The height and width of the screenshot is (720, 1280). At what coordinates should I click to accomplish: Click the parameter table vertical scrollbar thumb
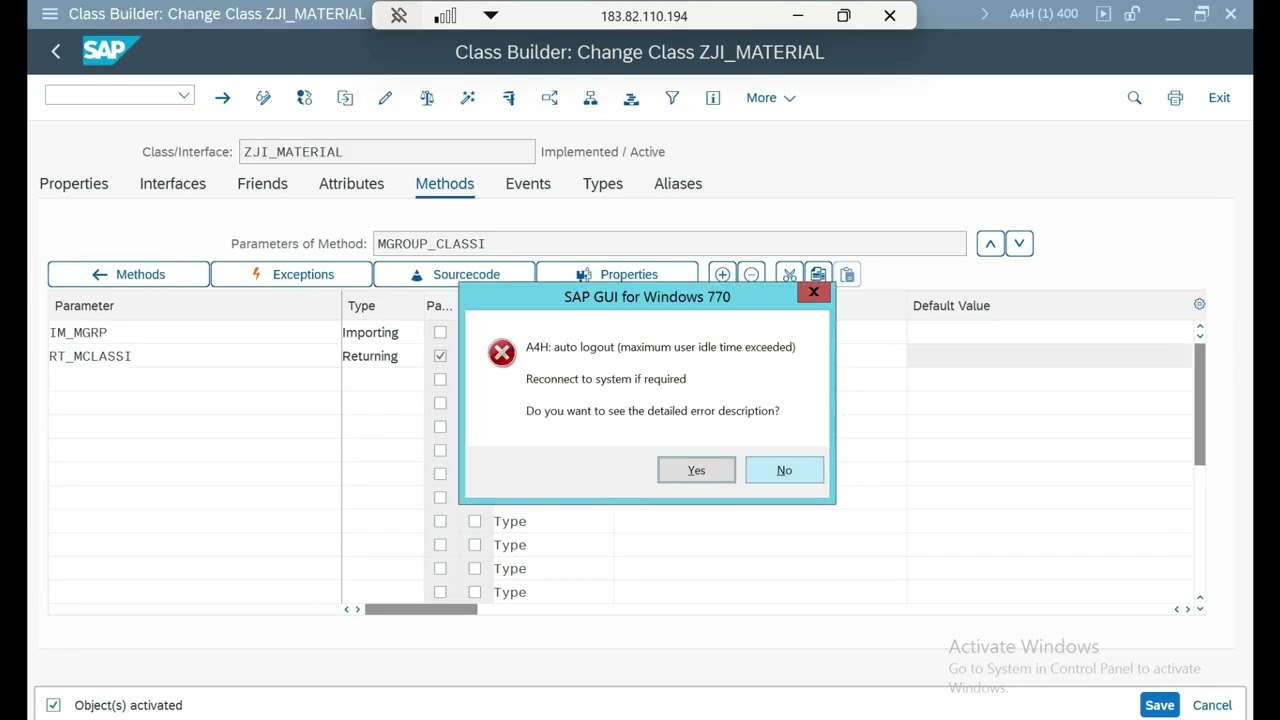pos(1200,404)
